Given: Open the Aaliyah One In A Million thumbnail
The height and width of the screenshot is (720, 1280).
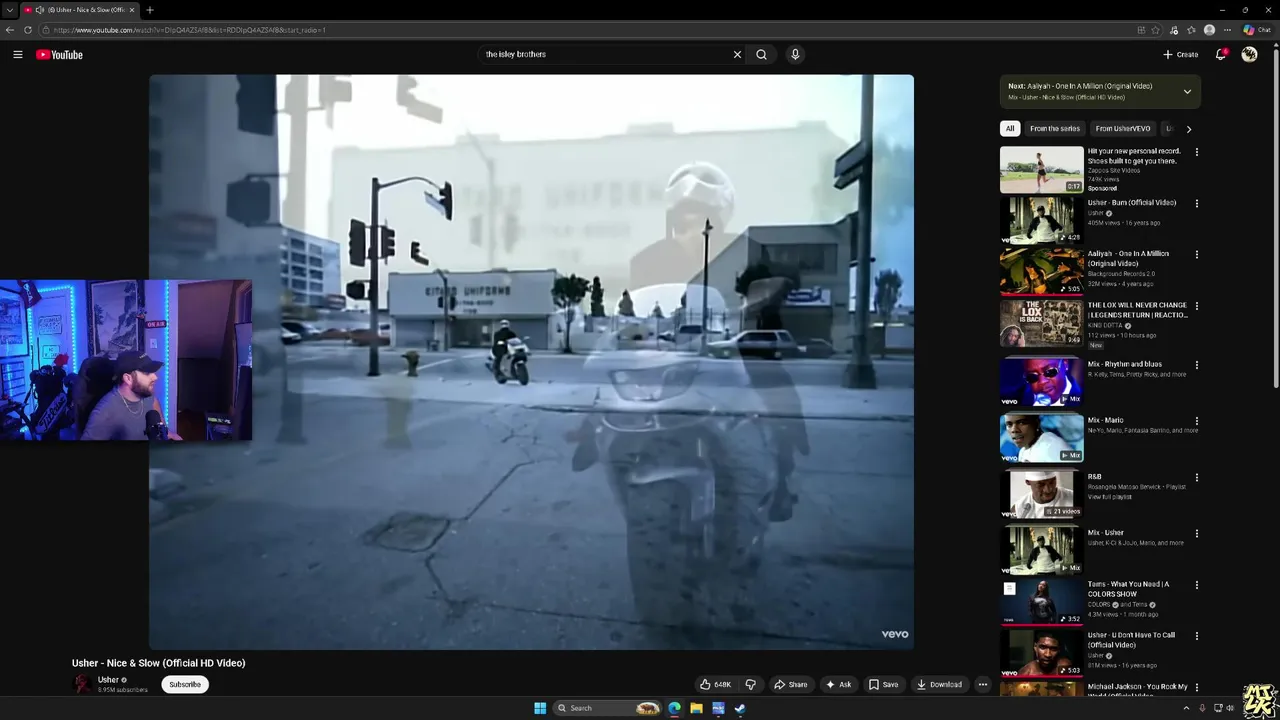Looking at the screenshot, I should [x=1041, y=271].
